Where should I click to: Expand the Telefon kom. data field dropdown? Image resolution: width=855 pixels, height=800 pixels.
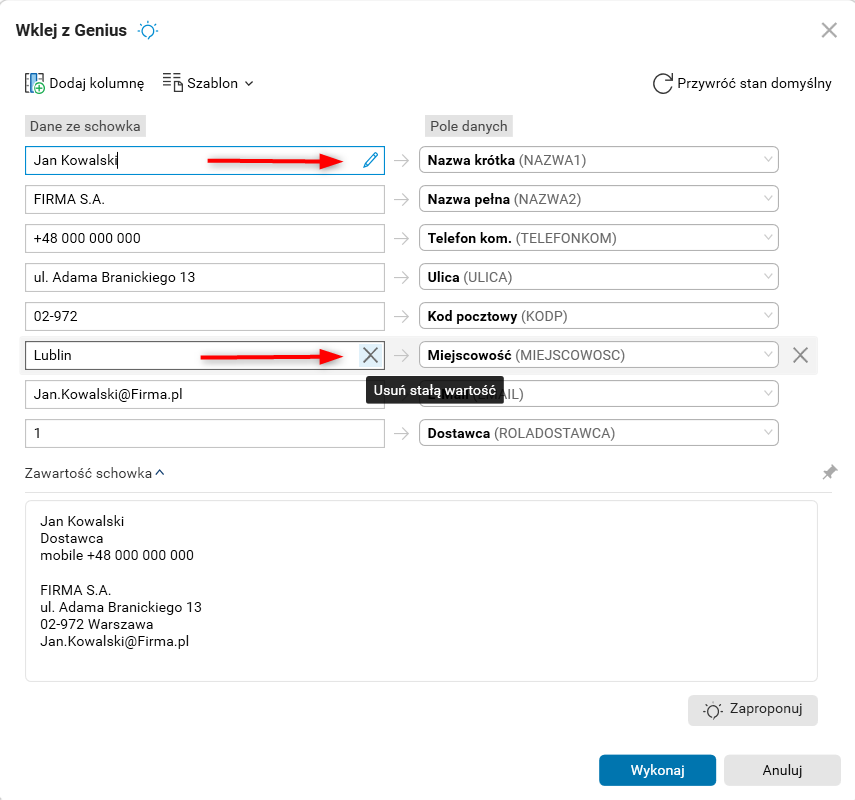click(768, 238)
